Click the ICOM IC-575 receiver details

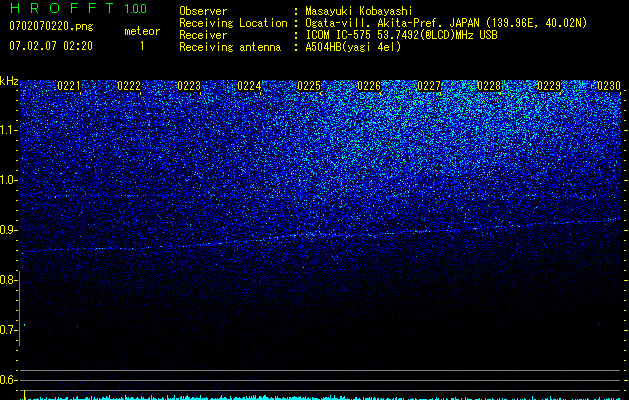pos(401,35)
